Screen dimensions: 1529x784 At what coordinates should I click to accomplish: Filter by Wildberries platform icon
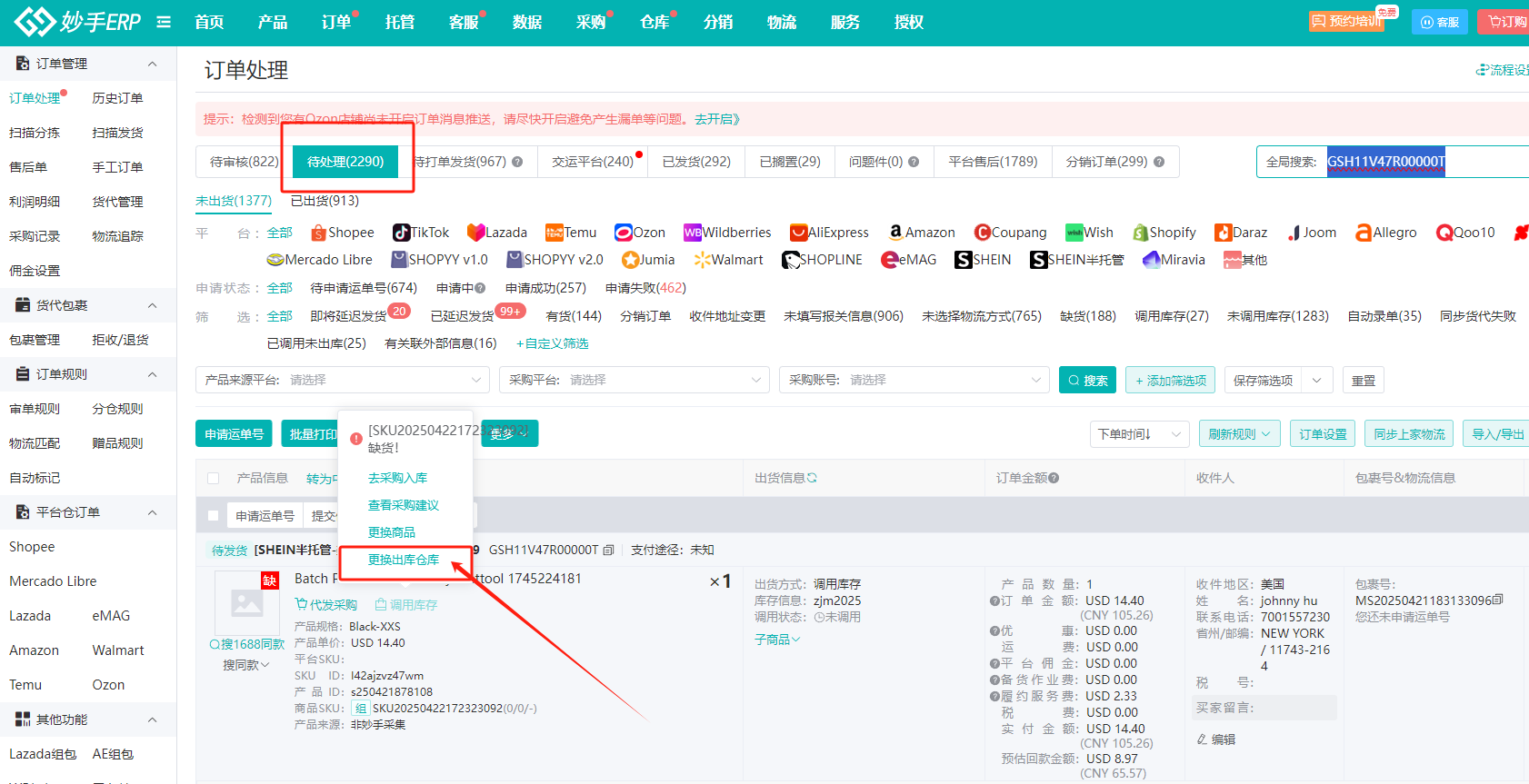click(x=693, y=233)
